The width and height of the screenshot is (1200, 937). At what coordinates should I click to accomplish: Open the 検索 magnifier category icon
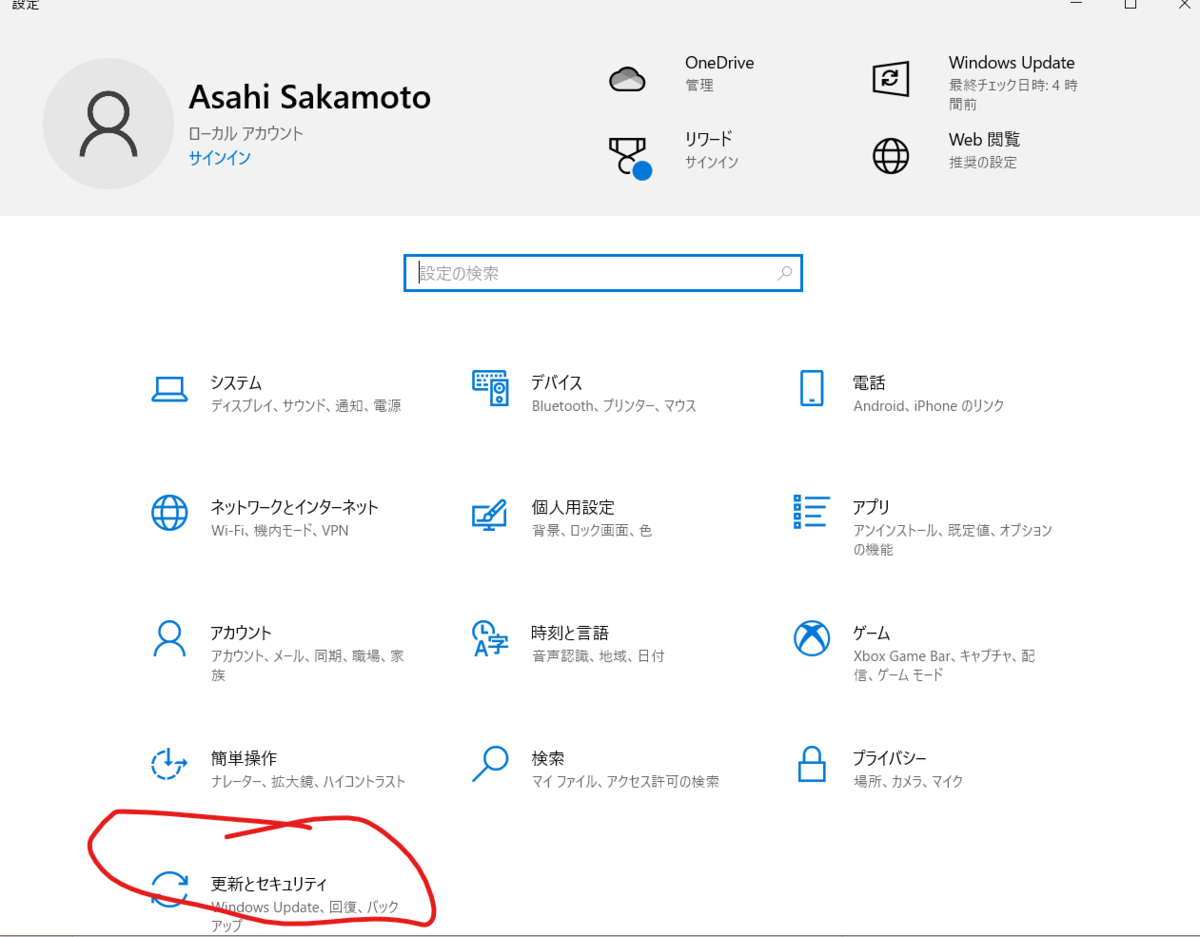tap(490, 764)
